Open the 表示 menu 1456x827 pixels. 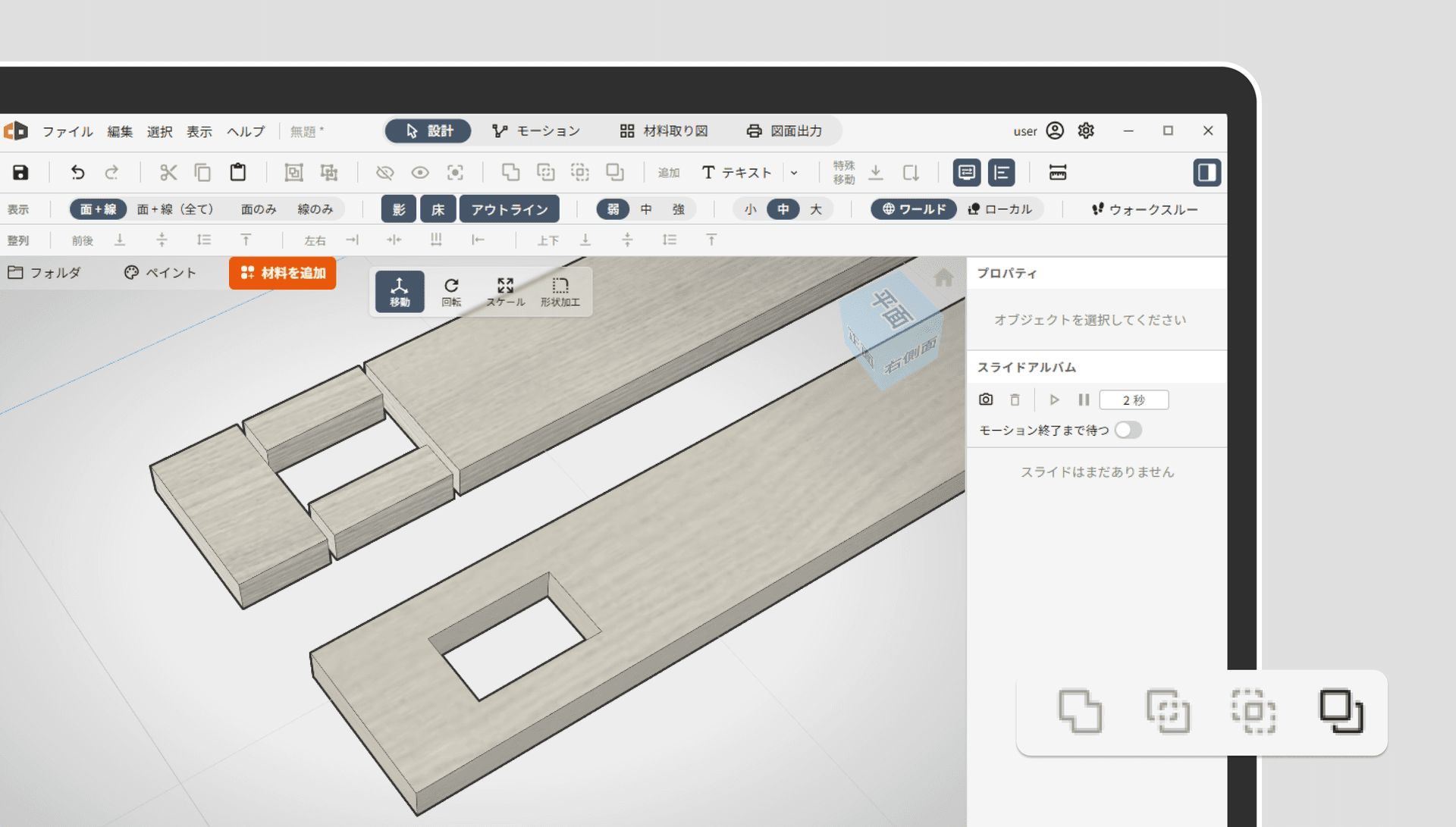[x=199, y=131]
